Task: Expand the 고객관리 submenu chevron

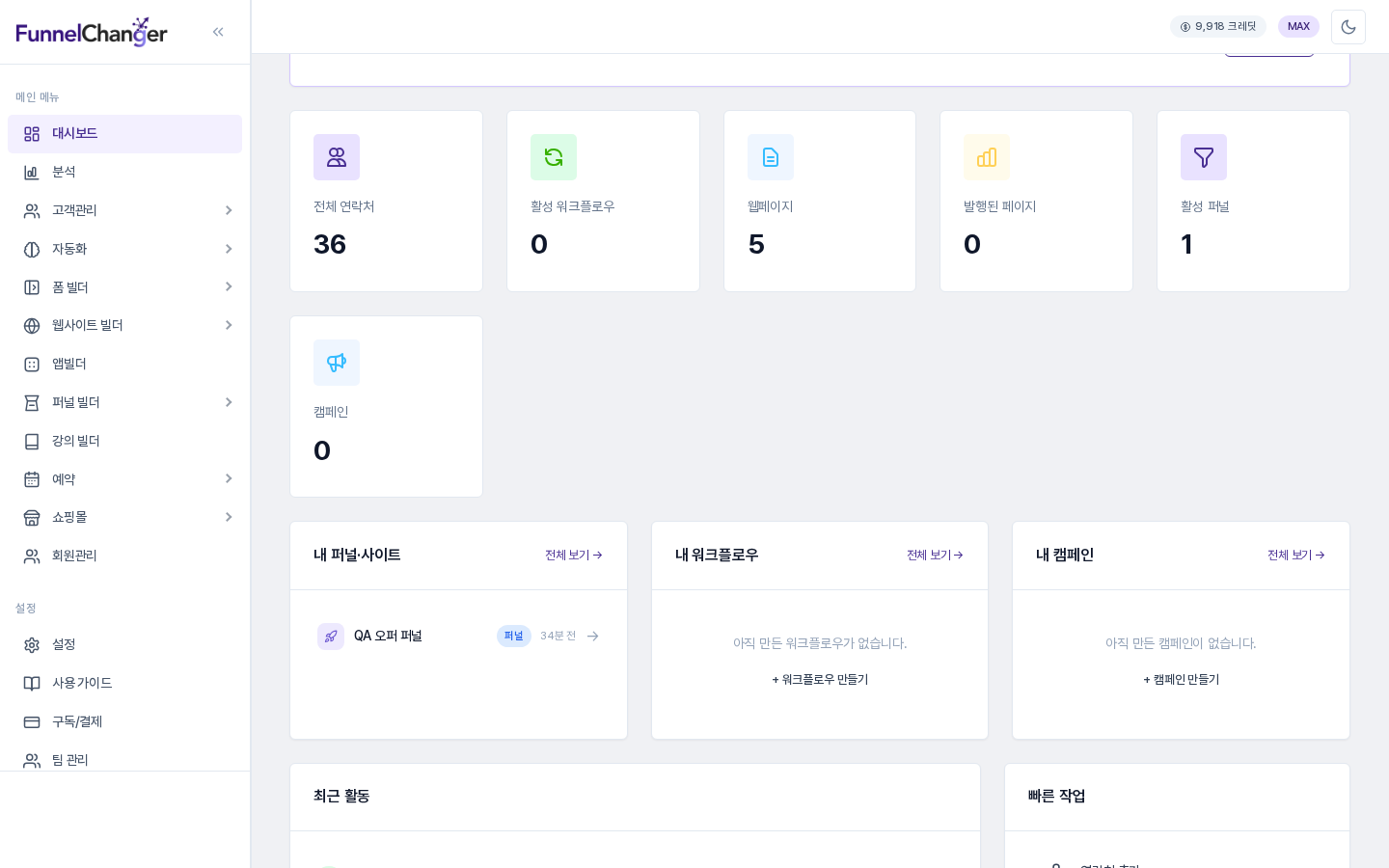Action: click(229, 210)
